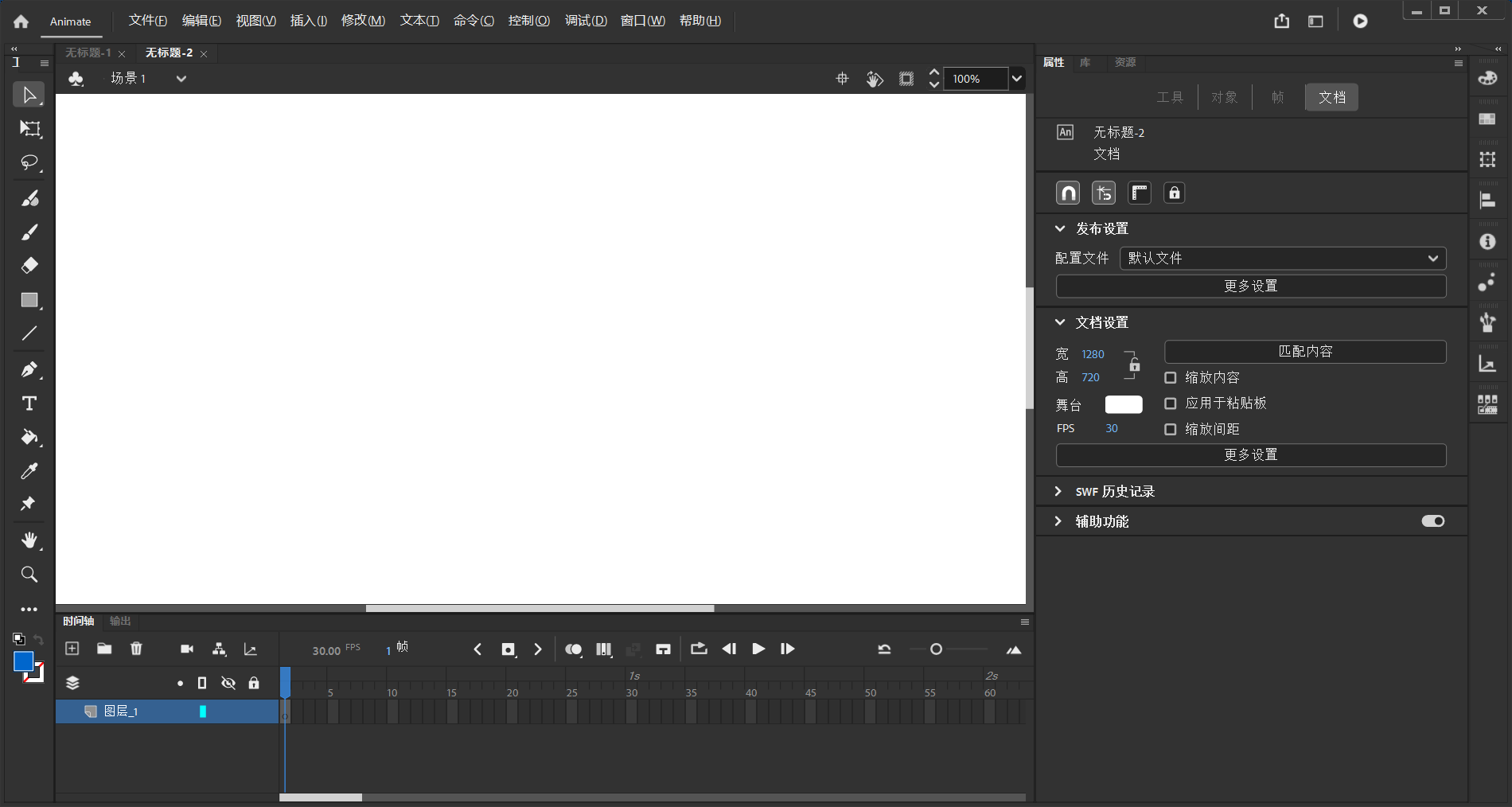Collapse the 文档设置 section

click(1060, 322)
